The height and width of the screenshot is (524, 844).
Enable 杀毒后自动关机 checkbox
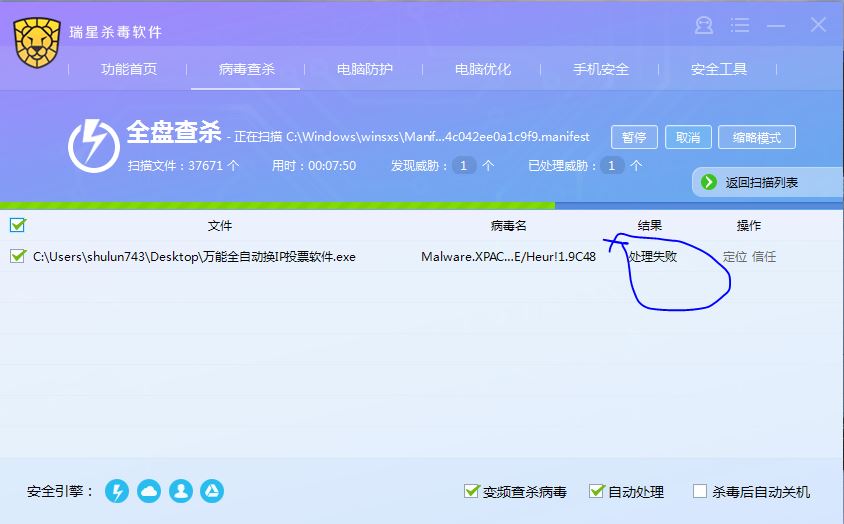point(700,491)
